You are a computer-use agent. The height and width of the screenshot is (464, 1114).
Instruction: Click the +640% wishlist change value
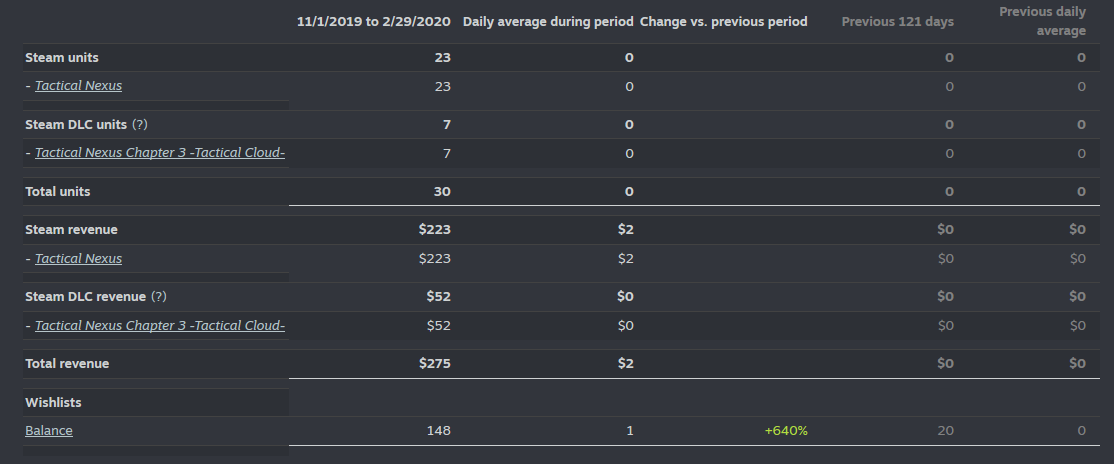785,431
